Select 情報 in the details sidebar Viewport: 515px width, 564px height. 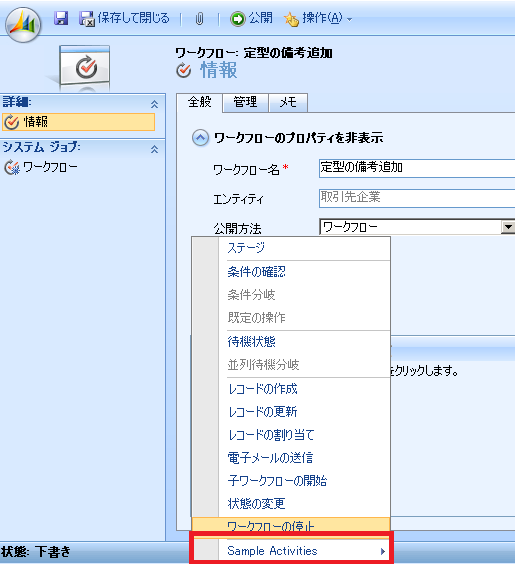point(78,122)
